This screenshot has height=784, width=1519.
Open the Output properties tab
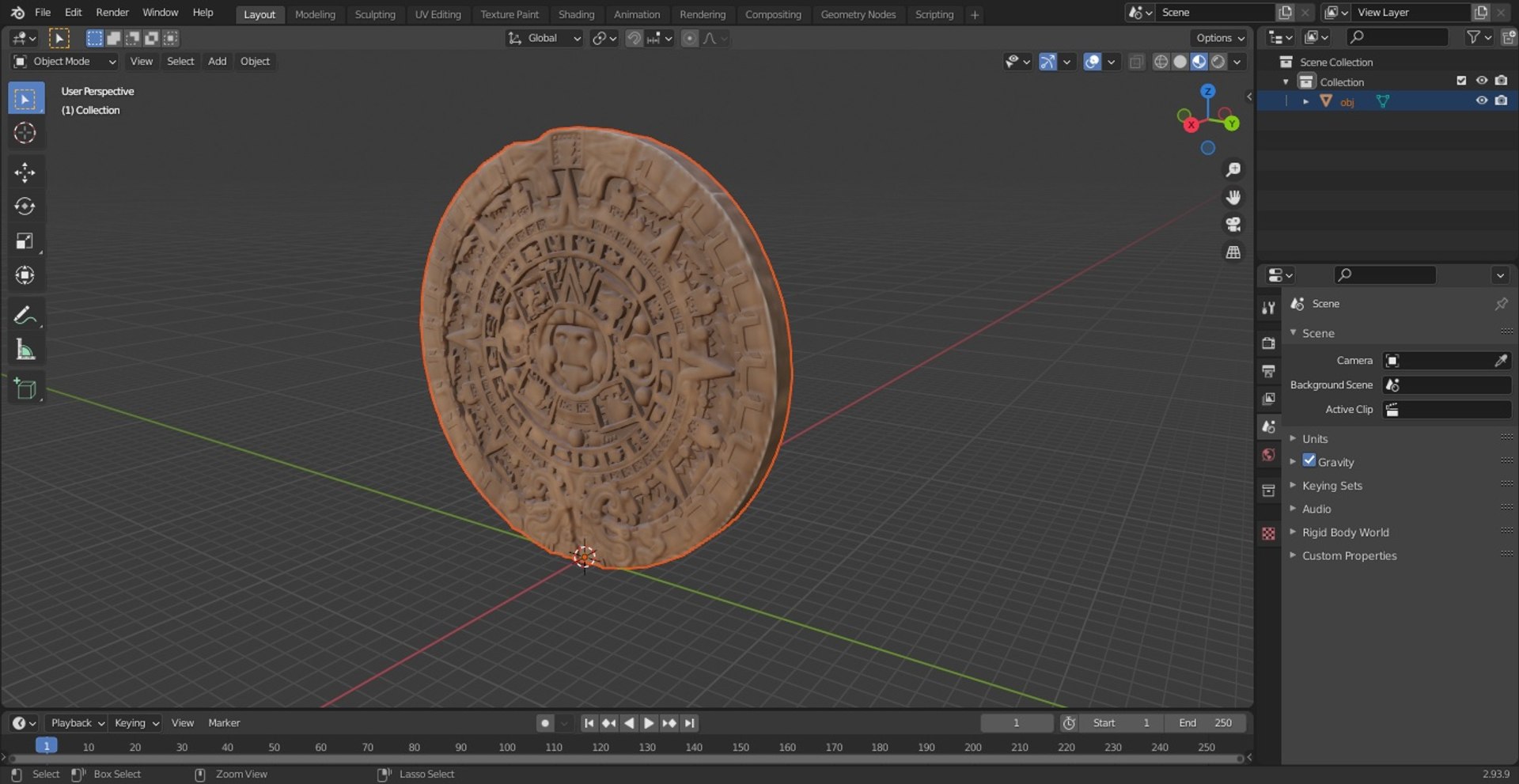1268,371
